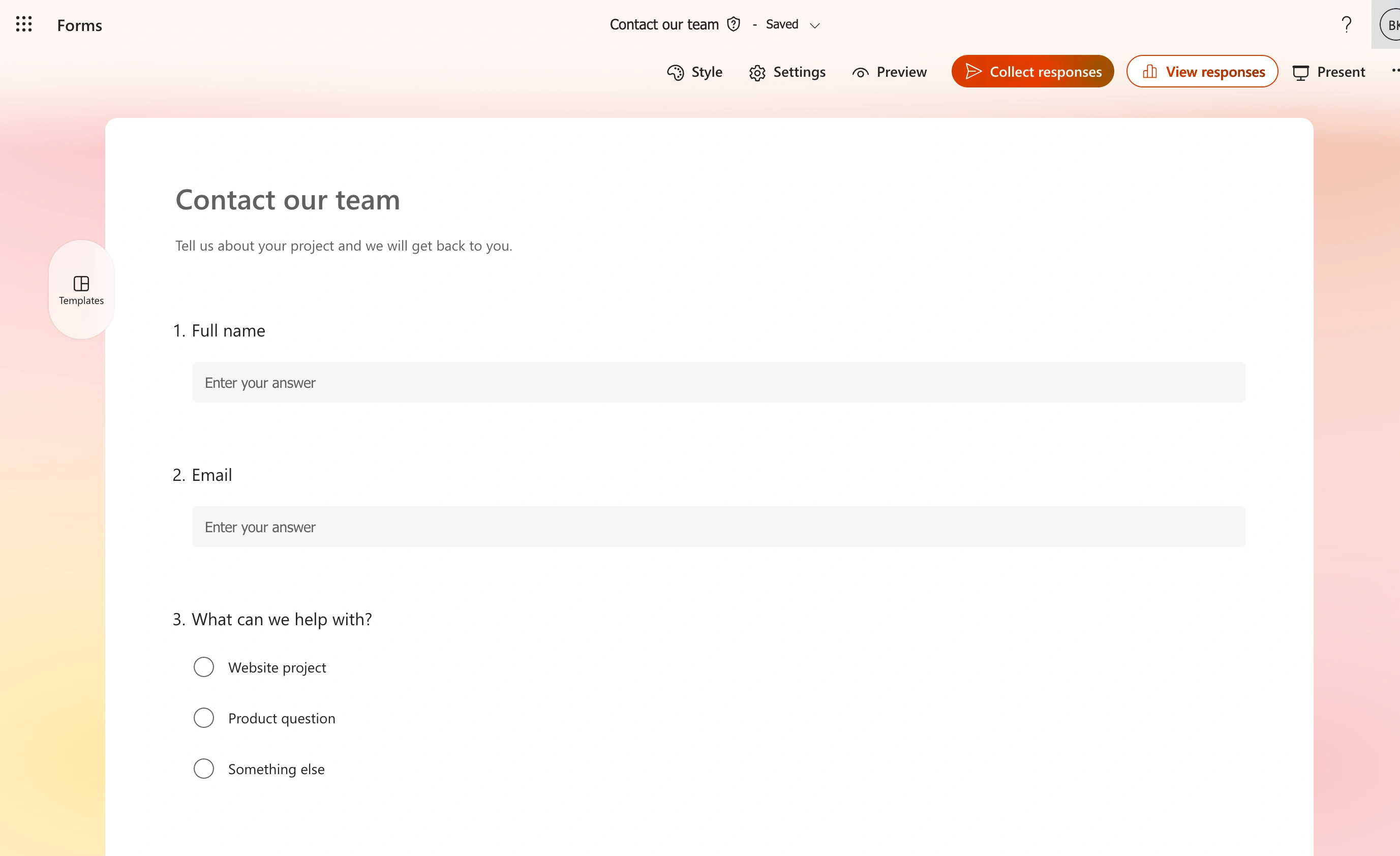Select the Product question radio option
This screenshot has width=1400, height=856.
coord(203,718)
